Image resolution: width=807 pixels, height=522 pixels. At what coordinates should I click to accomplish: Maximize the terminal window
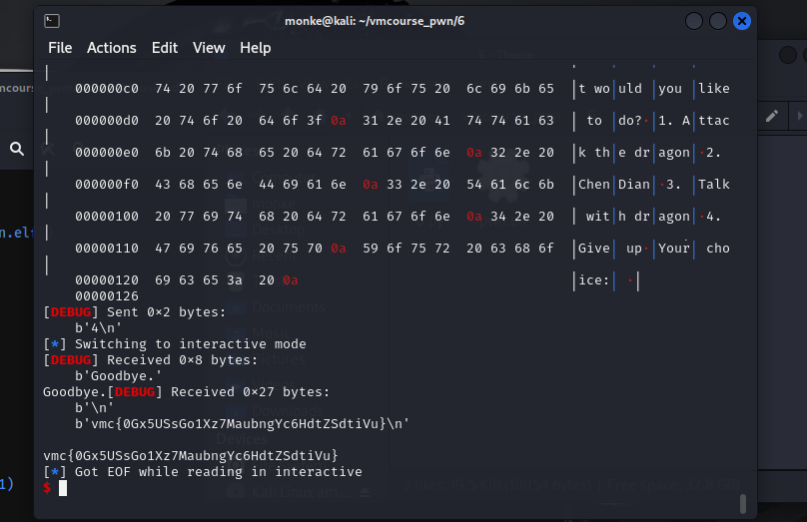718,21
